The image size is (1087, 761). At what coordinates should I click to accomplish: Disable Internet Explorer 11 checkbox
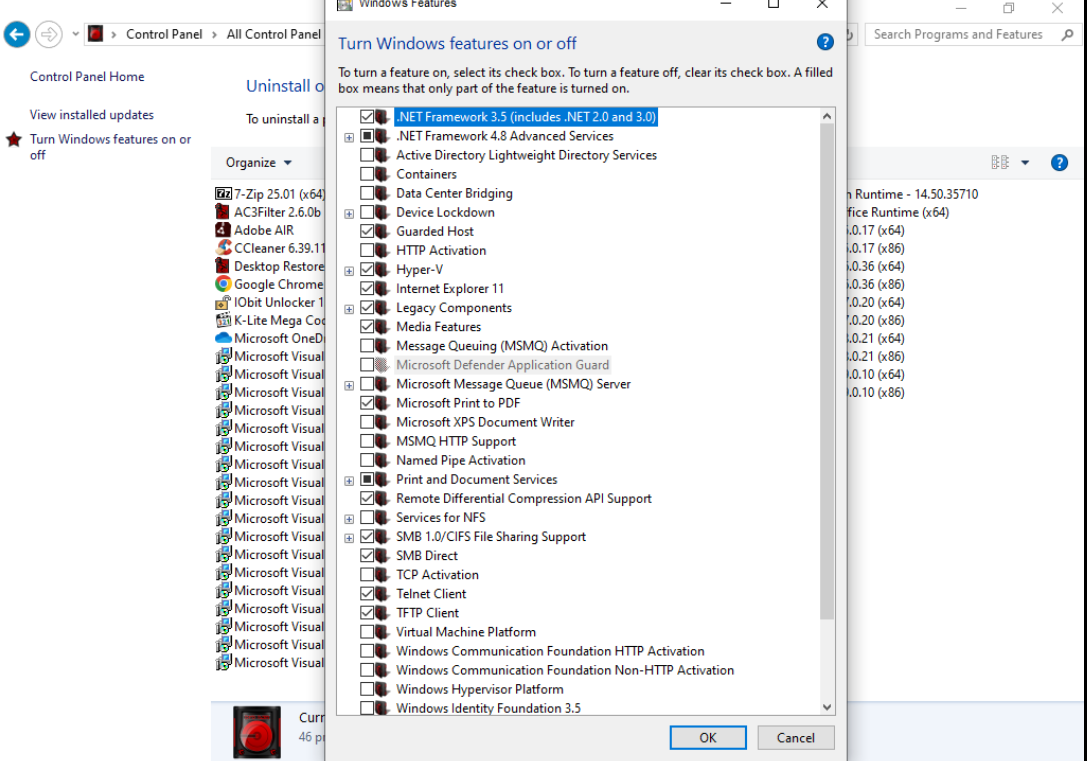point(367,288)
